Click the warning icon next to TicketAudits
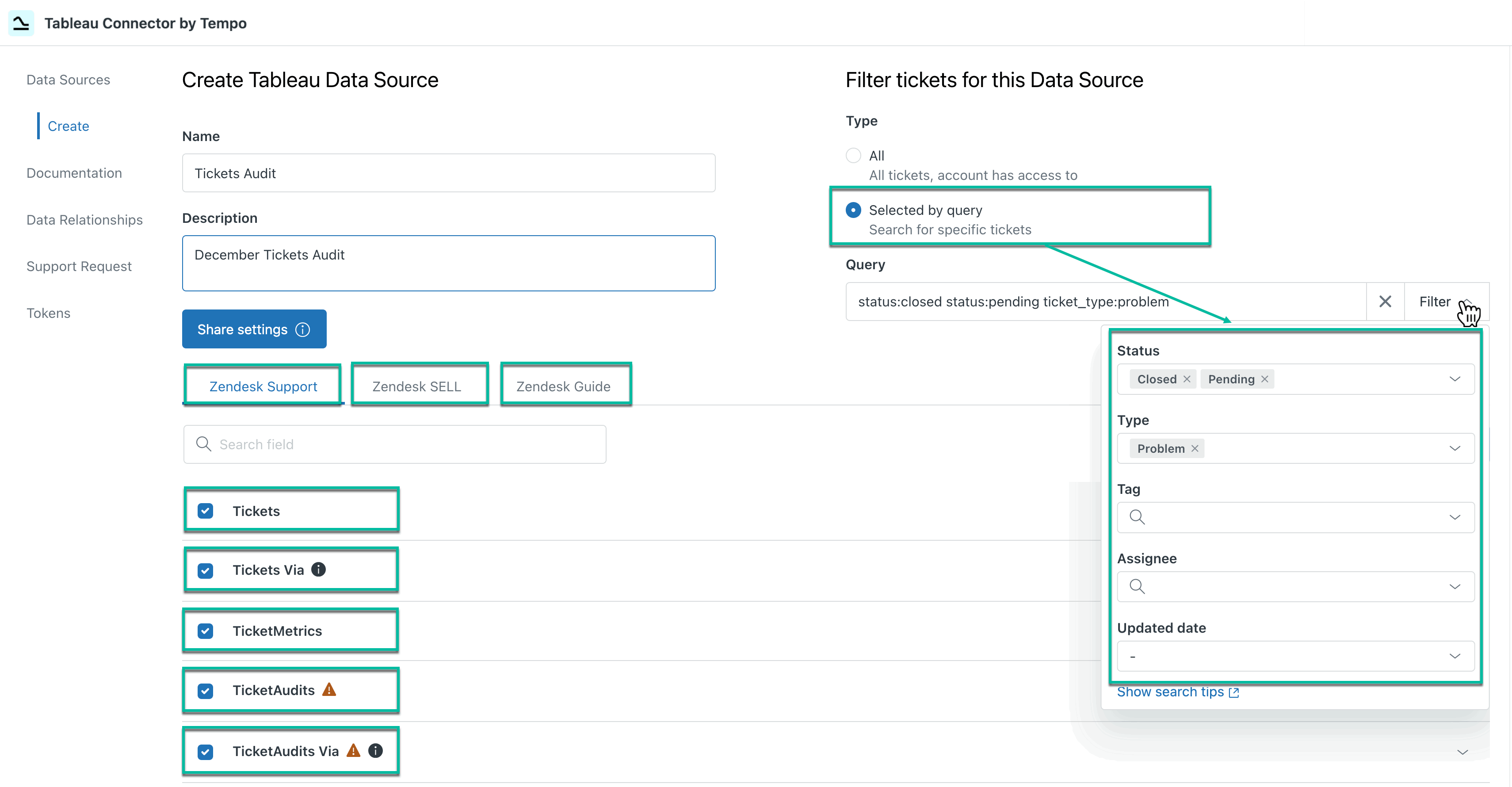The width and height of the screenshot is (1512, 787). [329, 691]
